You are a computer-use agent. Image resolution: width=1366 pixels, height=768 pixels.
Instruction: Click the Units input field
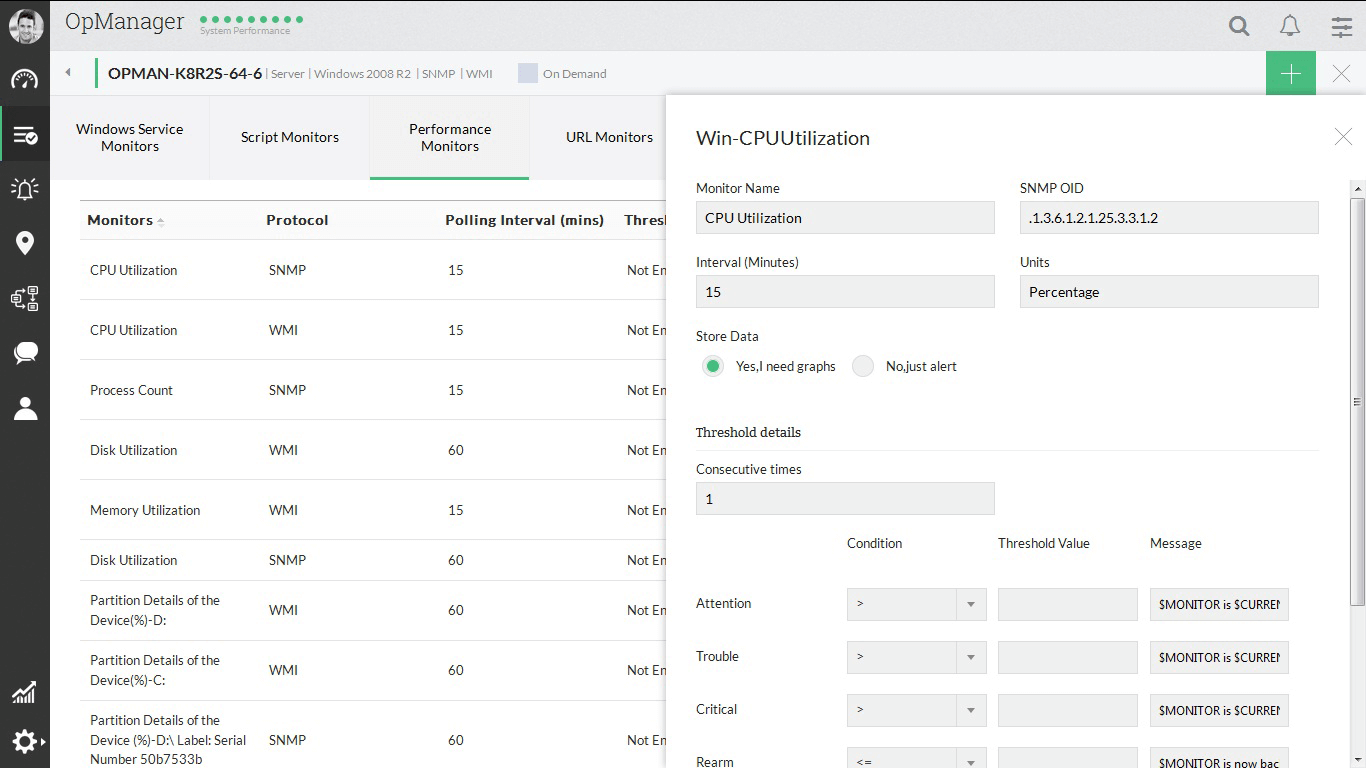point(1169,292)
